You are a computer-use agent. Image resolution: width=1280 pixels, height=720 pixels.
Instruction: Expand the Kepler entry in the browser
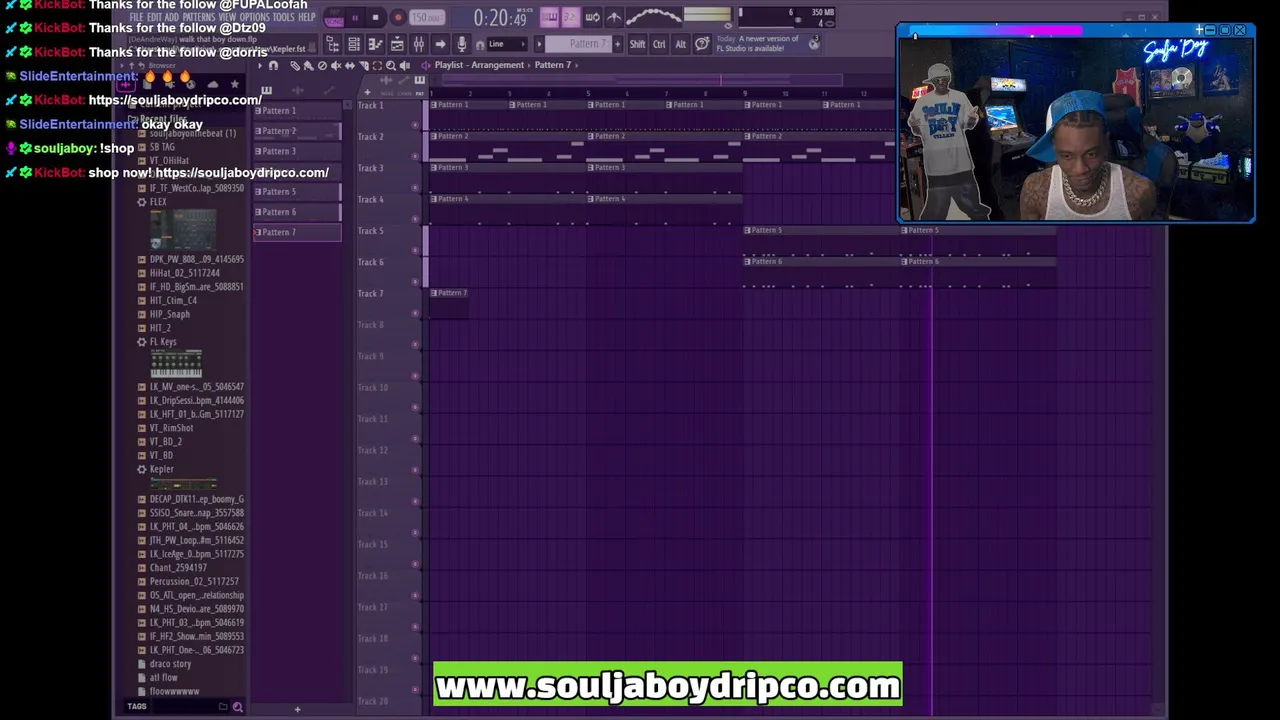coord(161,469)
